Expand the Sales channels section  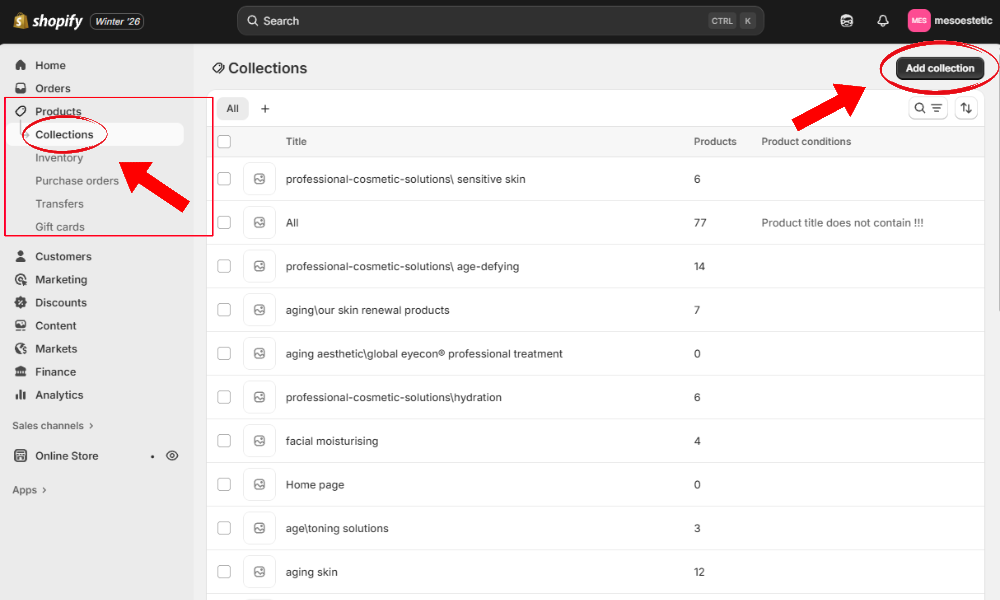tap(52, 426)
